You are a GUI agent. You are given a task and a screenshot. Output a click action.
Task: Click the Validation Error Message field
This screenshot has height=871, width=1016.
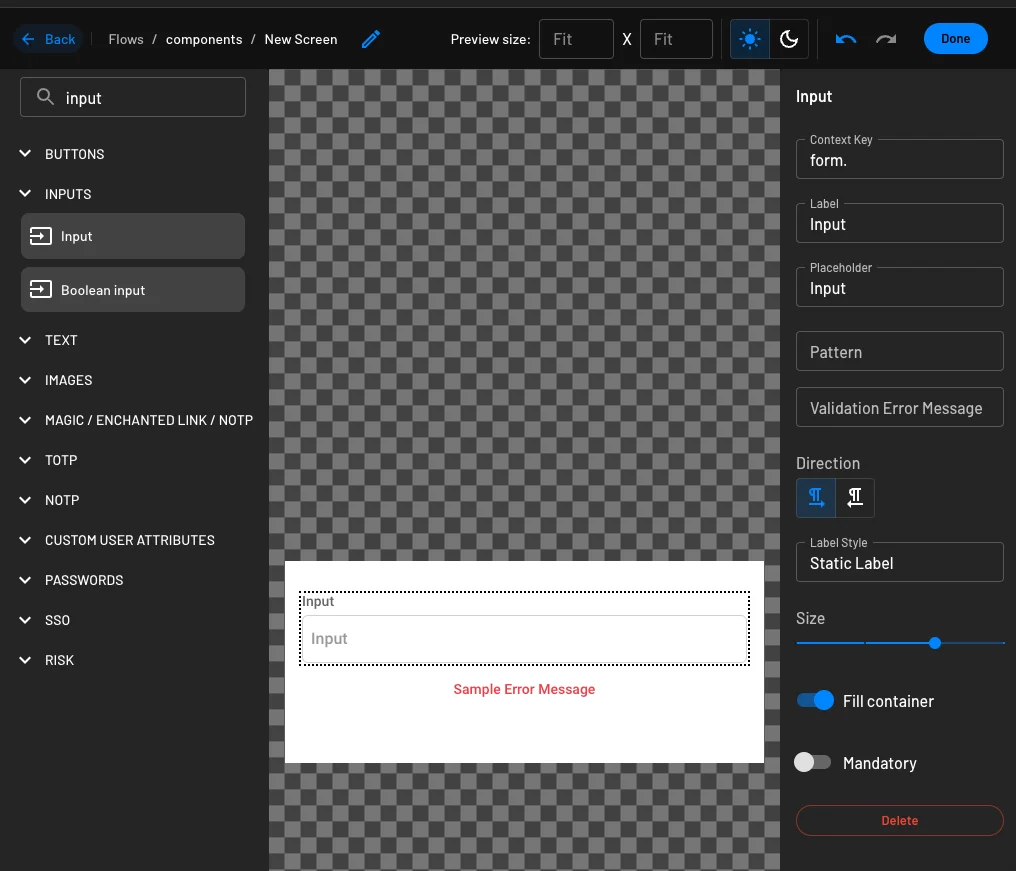(x=899, y=407)
